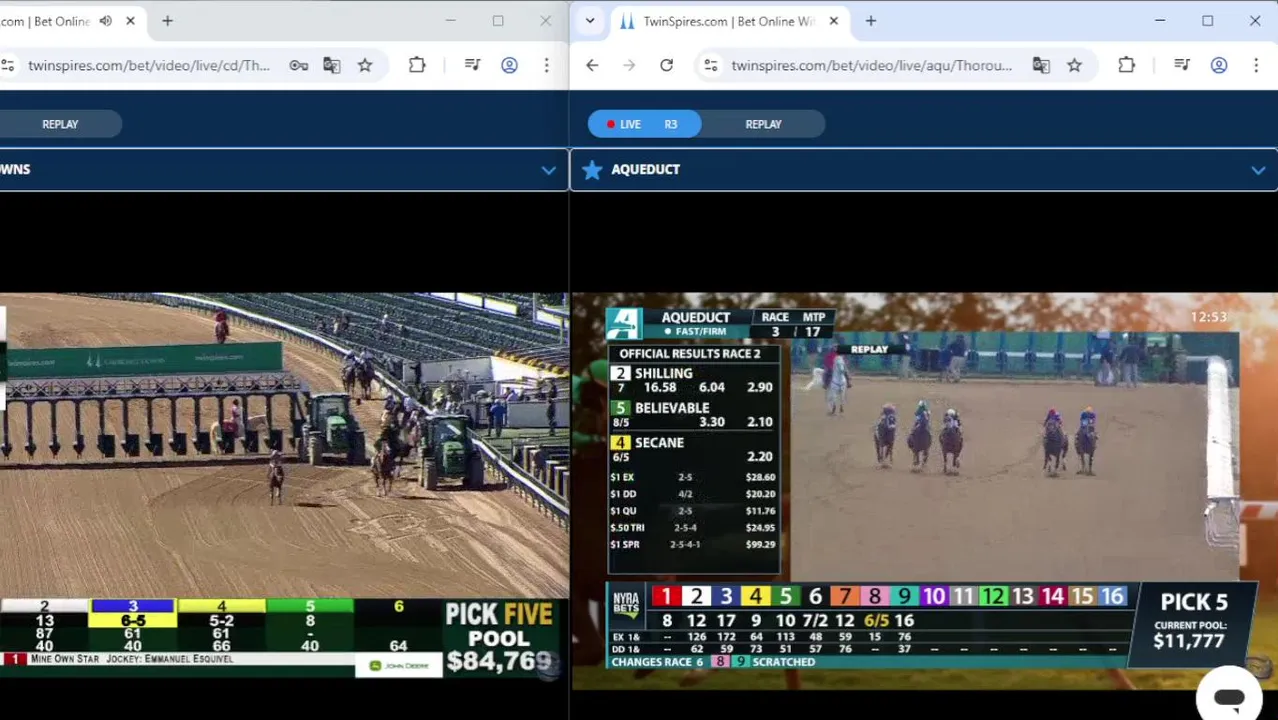Close the left window's Bet Online tab

130,21
